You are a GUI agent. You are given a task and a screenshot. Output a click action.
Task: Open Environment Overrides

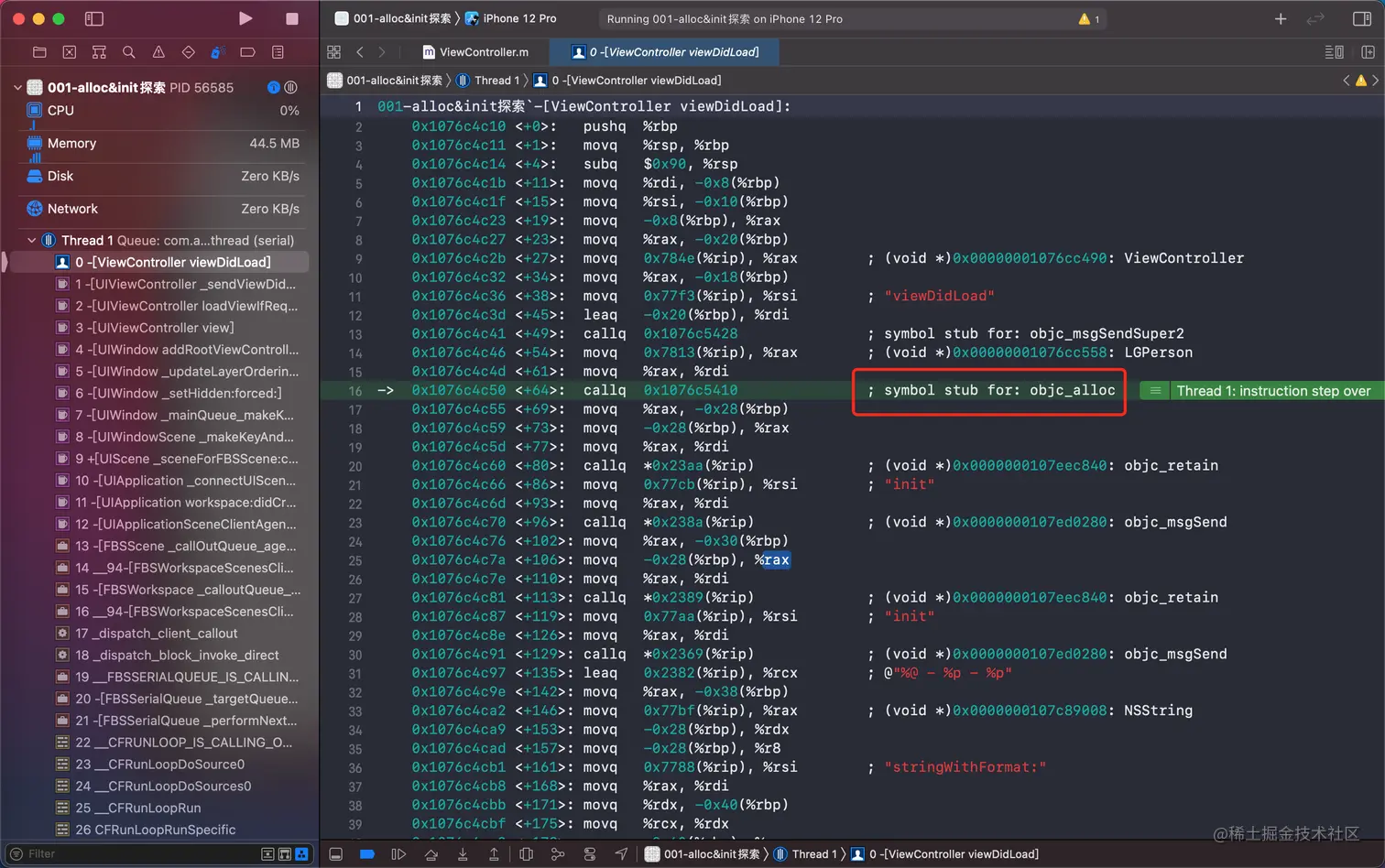point(590,854)
